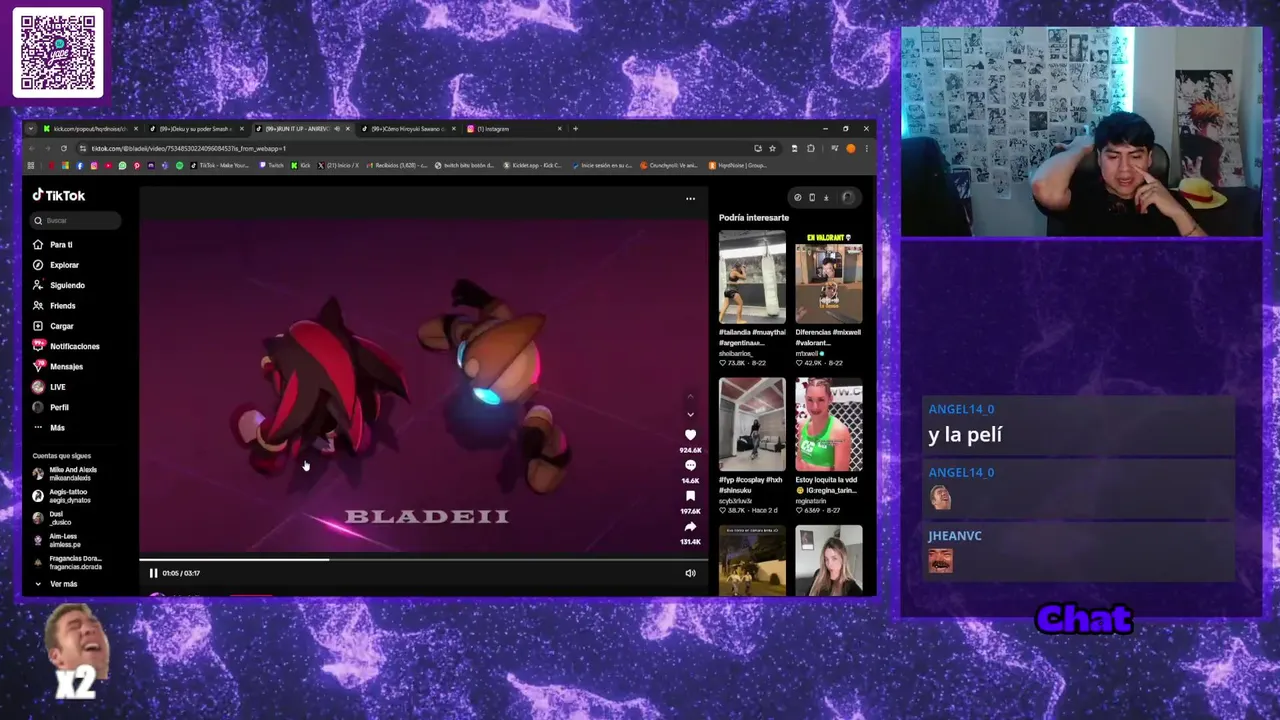Click the tiktok.com address bar URL
Screen dimensions: 1280x720
point(188,148)
